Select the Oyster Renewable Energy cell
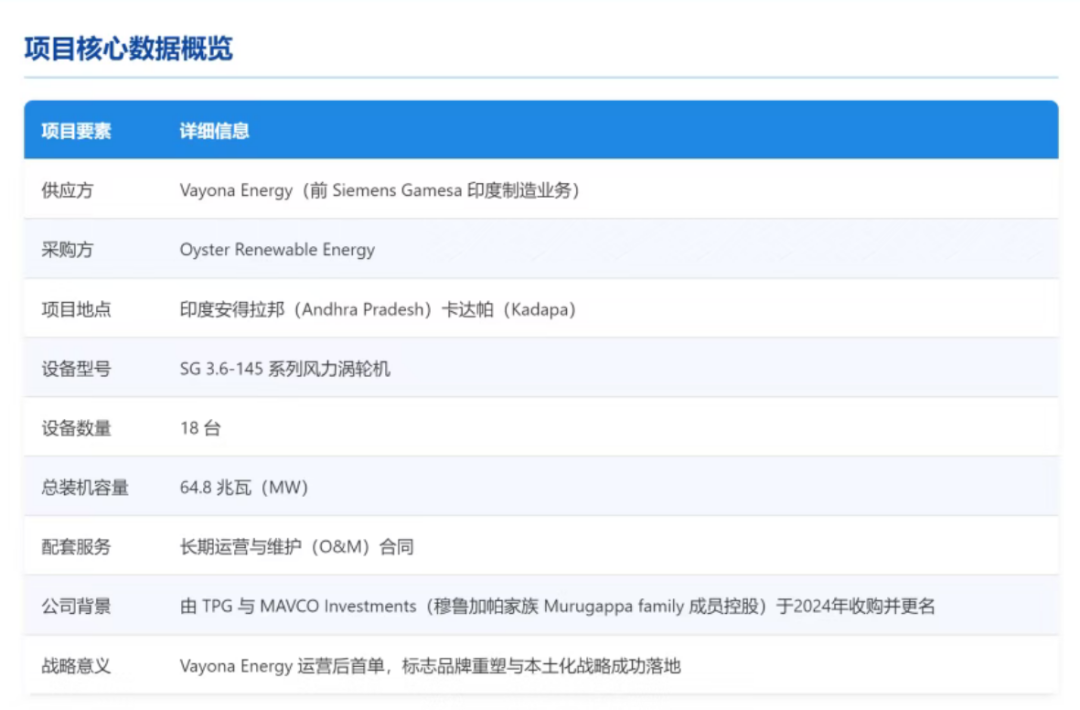The height and width of the screenshot is (710, 1080). (277, 250)
